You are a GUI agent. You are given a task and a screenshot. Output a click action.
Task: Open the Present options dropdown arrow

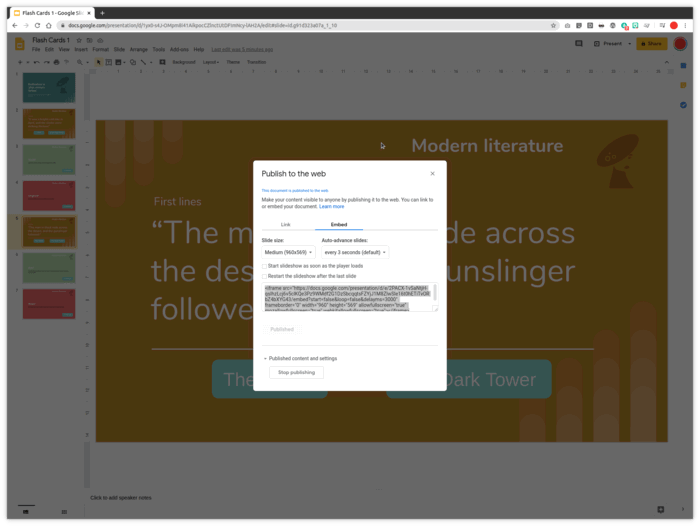629,44
